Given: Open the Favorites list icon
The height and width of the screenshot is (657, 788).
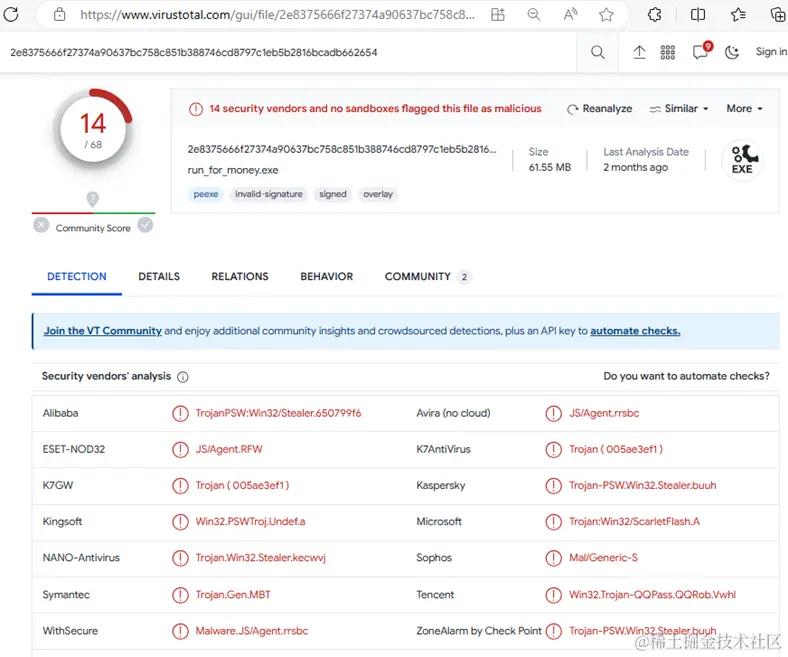Looking at the screenshot, I should [x=738, y=15].
